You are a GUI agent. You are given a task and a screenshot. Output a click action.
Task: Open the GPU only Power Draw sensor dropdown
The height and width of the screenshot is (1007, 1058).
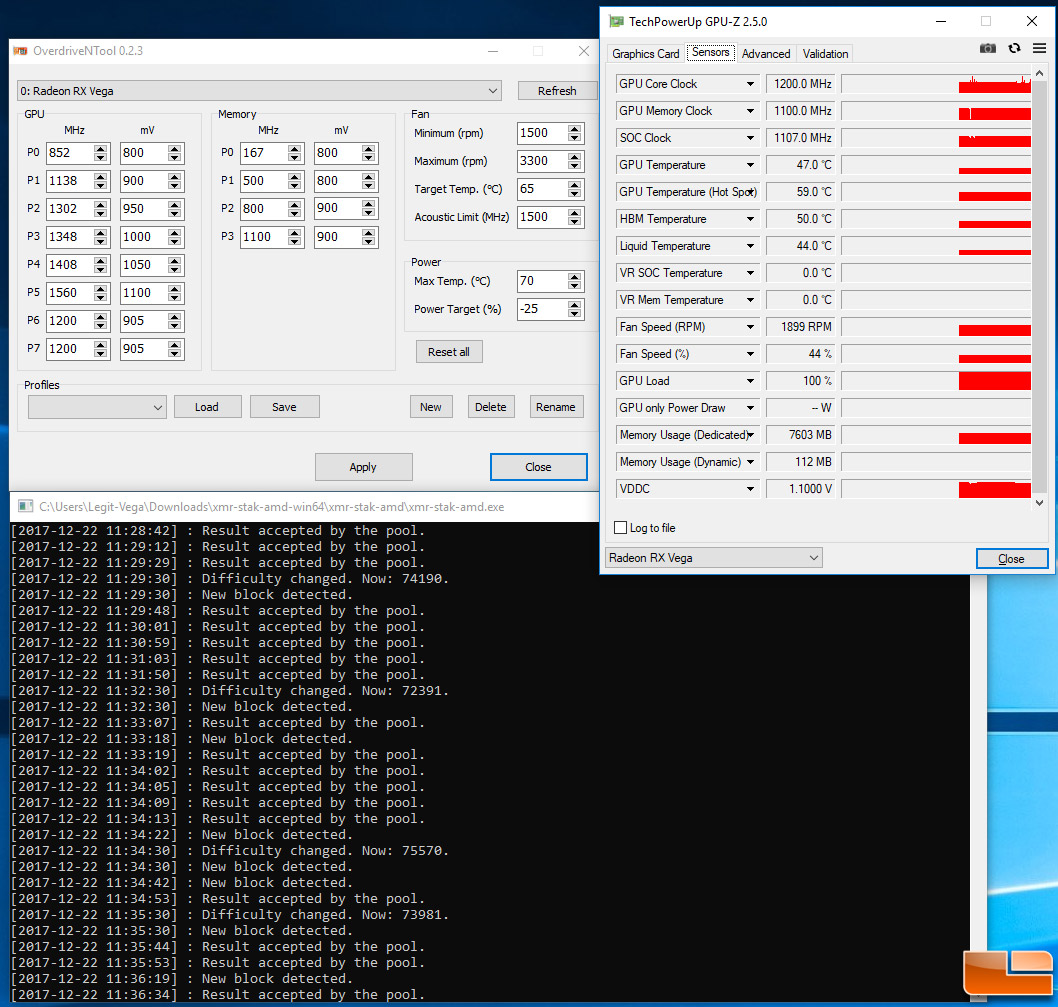coord(750,408)
